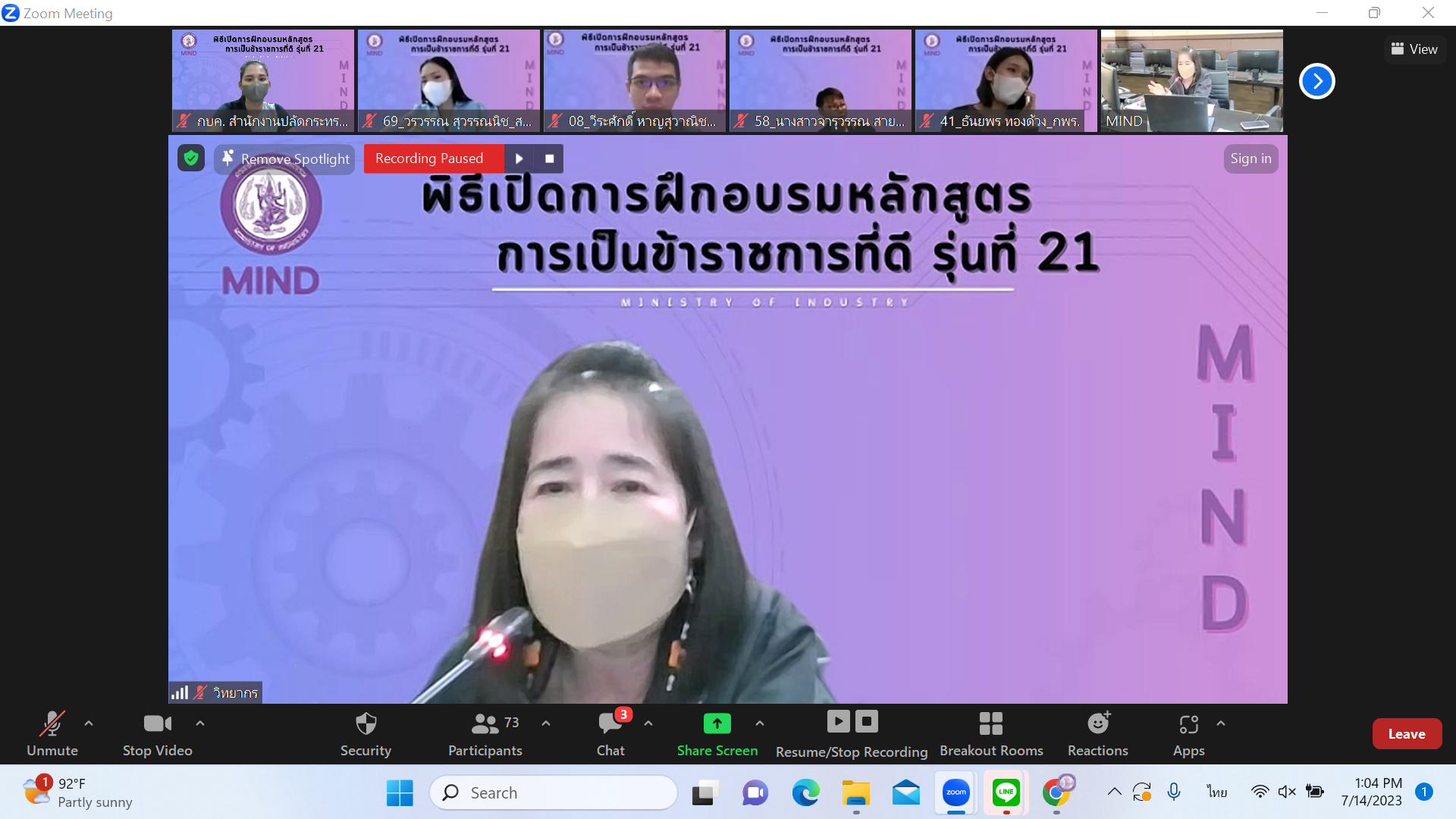The image size is (1456, 819).
Task: Click the วิทยากร speaker name label
Action: tap(236, 693)
